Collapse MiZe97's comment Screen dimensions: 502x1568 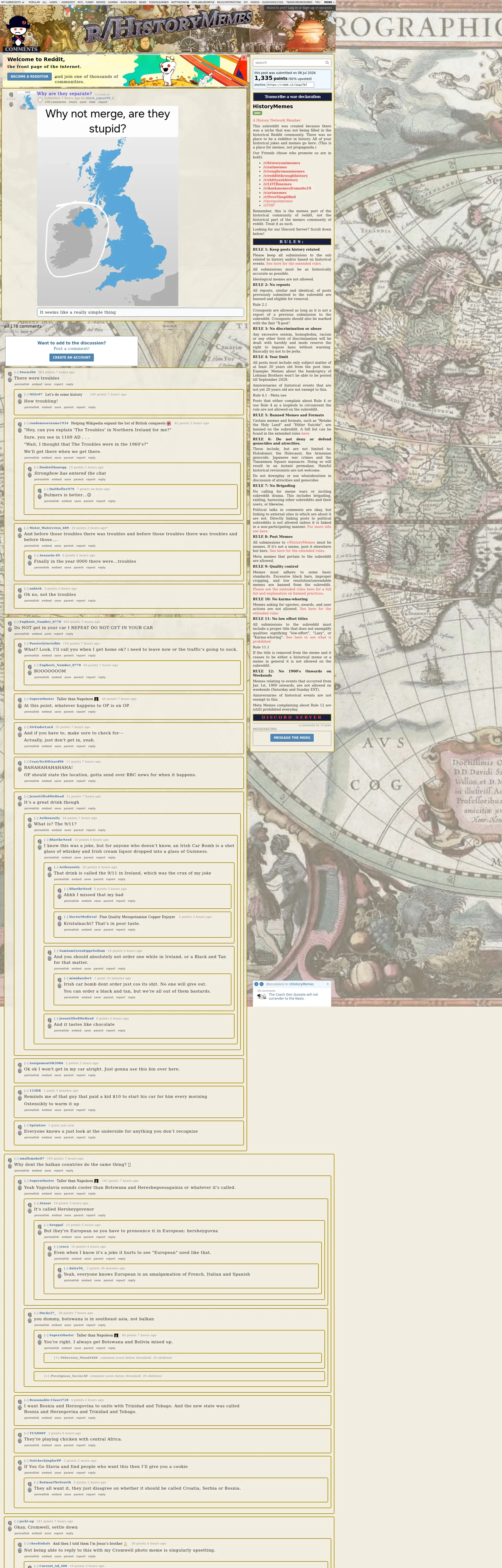pos(26,394)
